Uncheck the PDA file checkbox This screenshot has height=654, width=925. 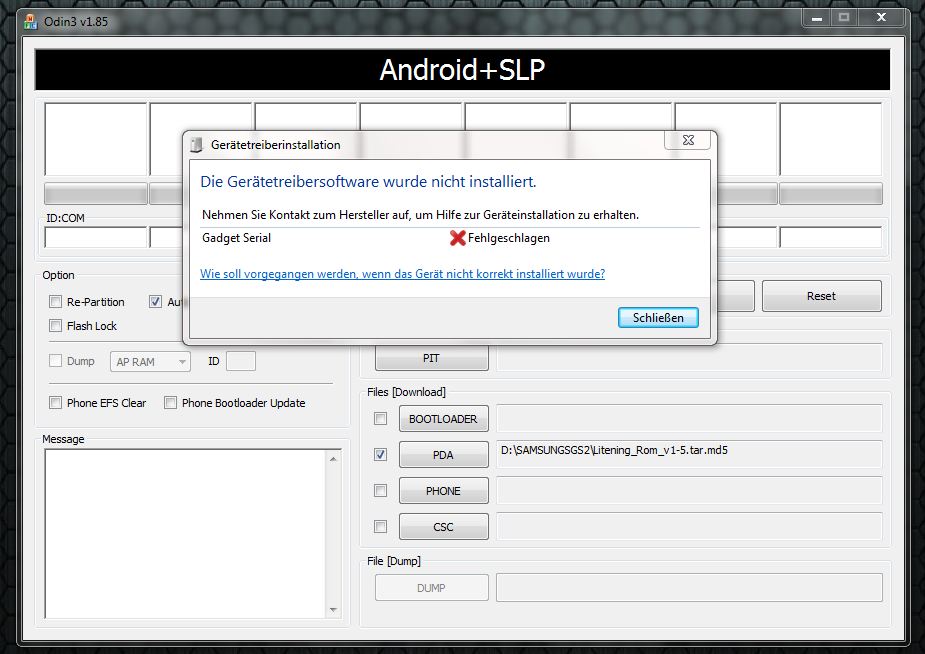[380, 455]
